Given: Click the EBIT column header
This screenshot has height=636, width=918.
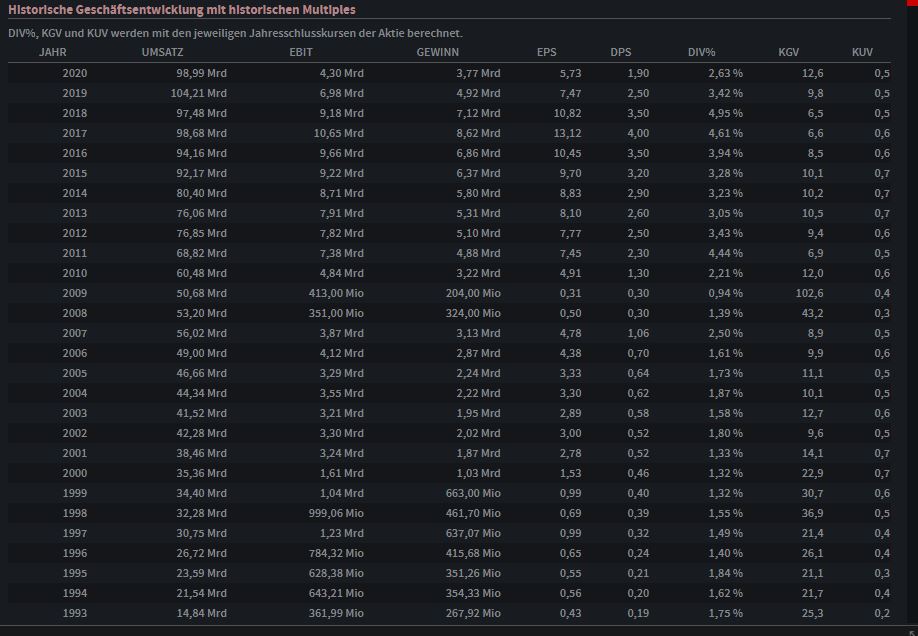Looking at the screenshot, I should [301, 52].
